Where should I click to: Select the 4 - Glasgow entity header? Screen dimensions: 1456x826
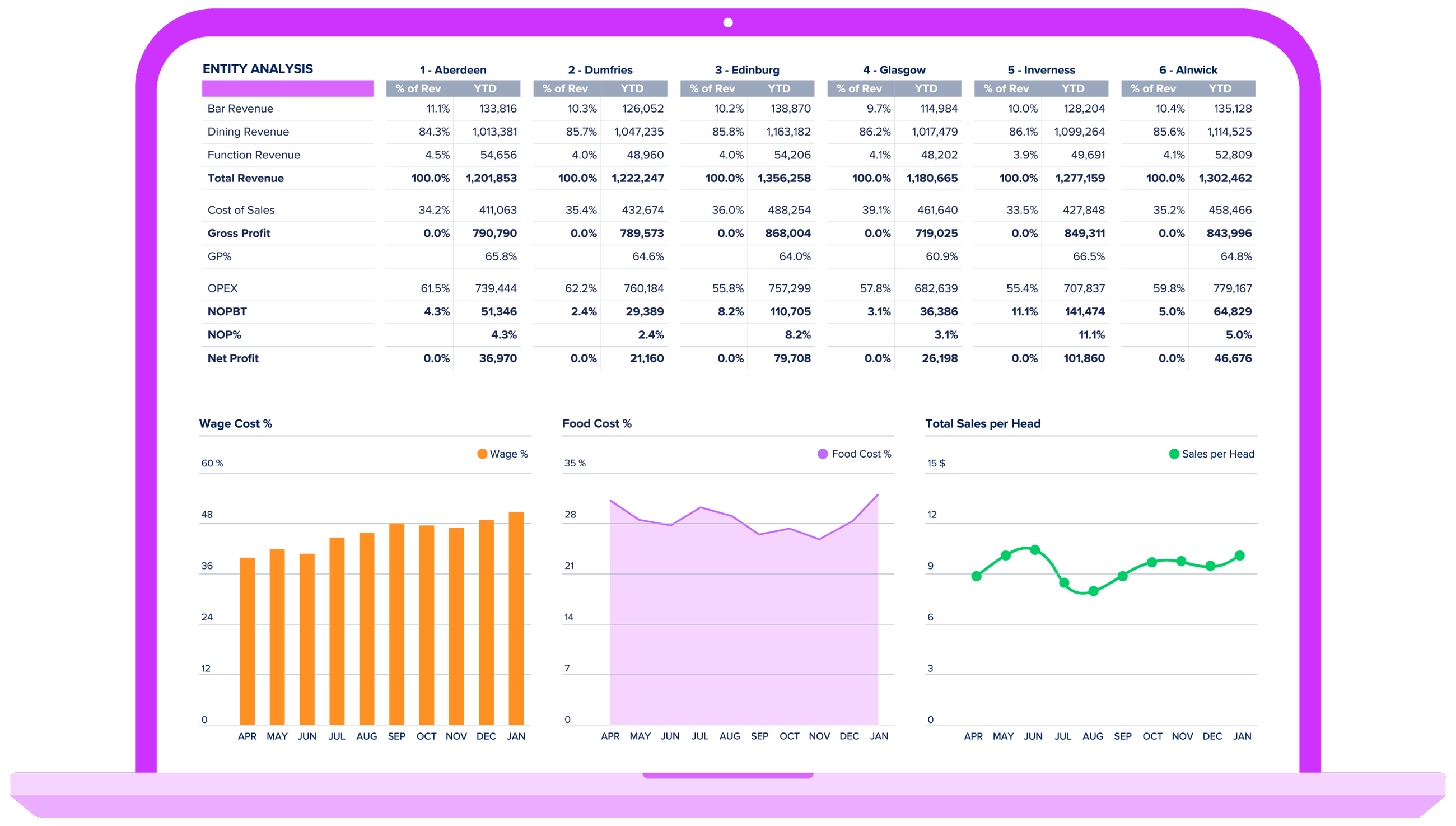click(x=894, y=70)
